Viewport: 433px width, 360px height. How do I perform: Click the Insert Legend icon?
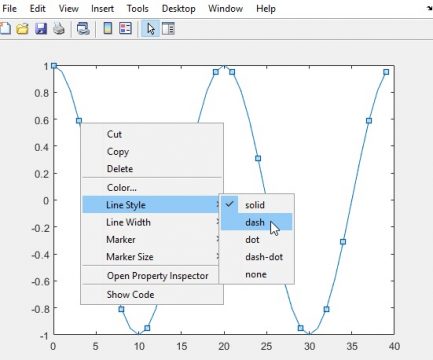[125, 28]
